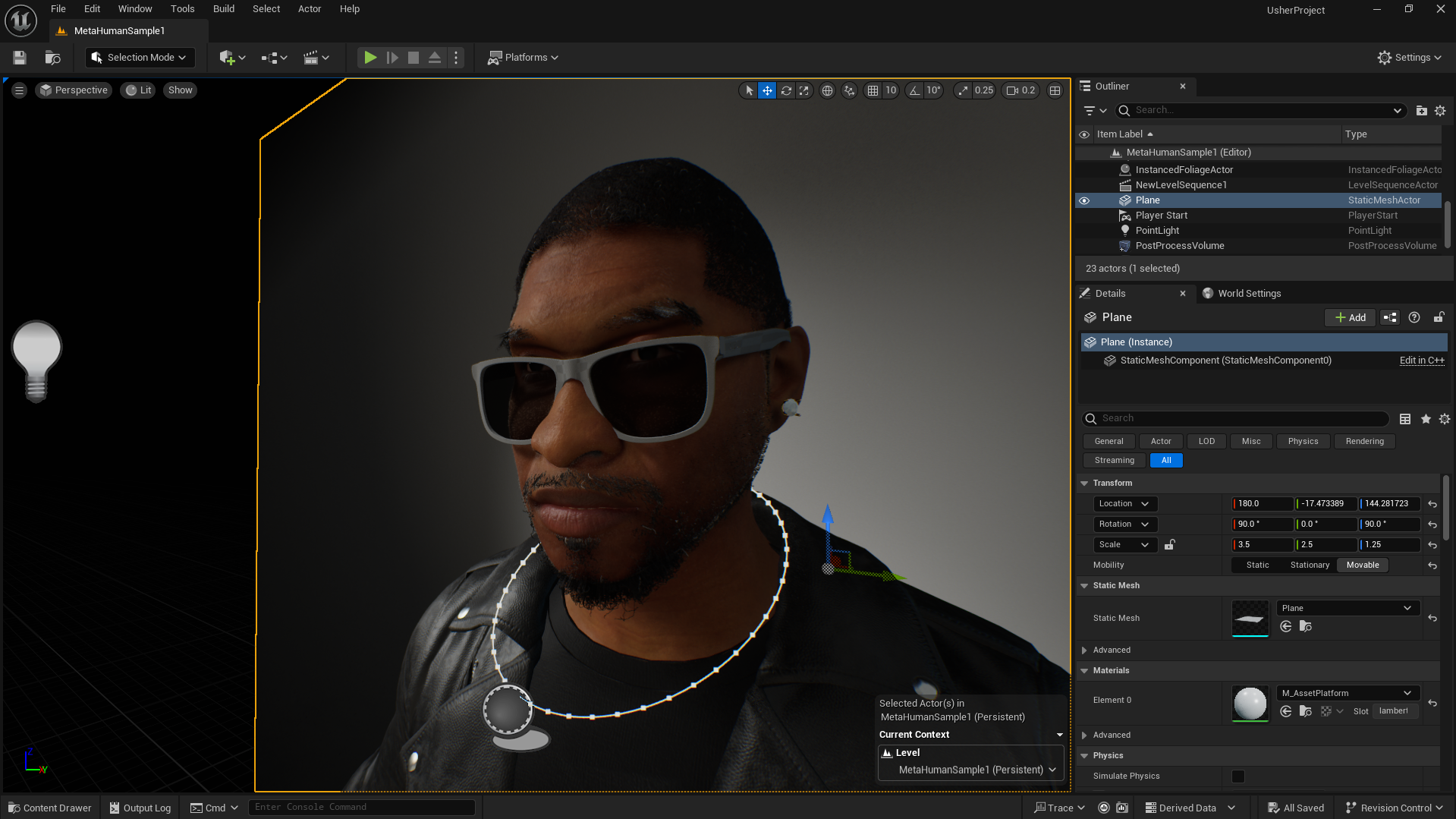Choose the Select objects cursor tool in viewport

coord(749,90)
